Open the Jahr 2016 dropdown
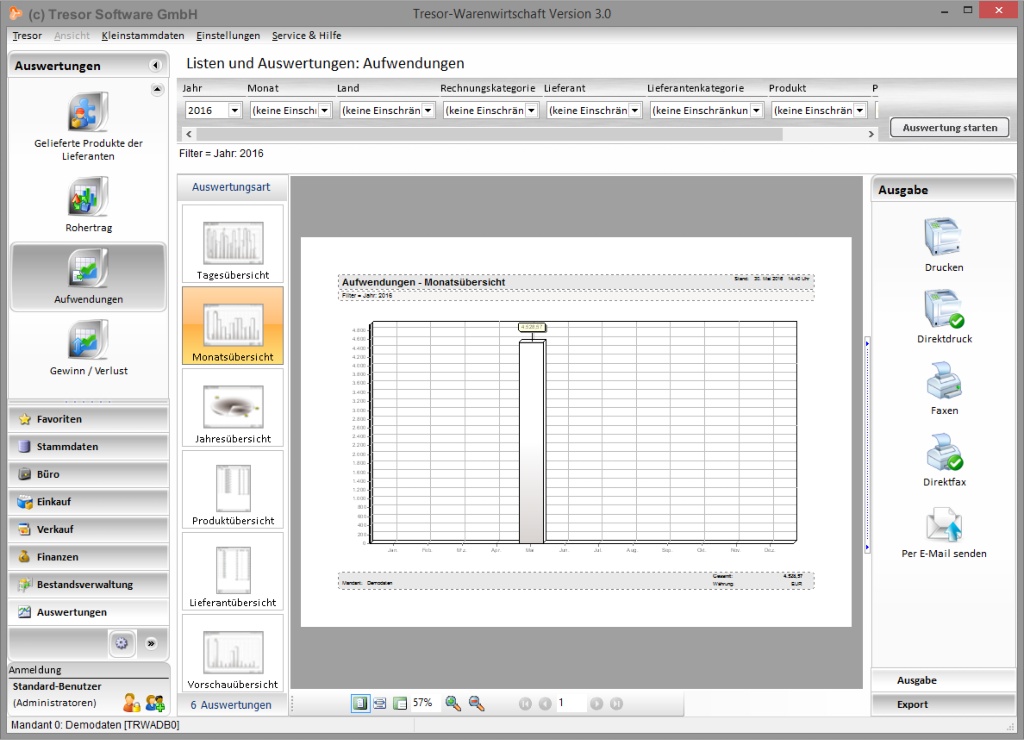 235,111
